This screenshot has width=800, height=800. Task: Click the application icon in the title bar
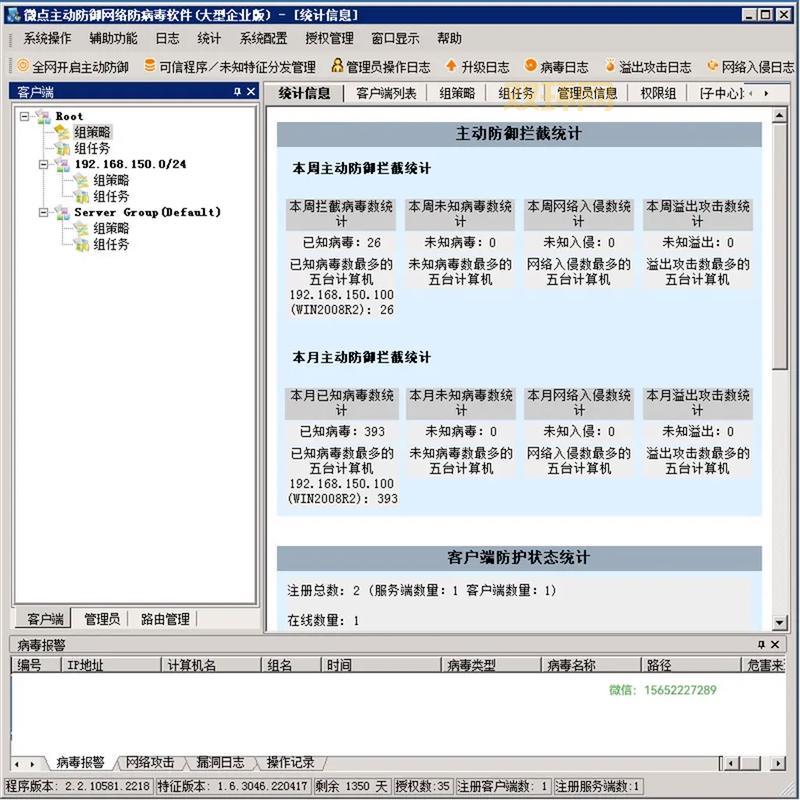[12, 12]
